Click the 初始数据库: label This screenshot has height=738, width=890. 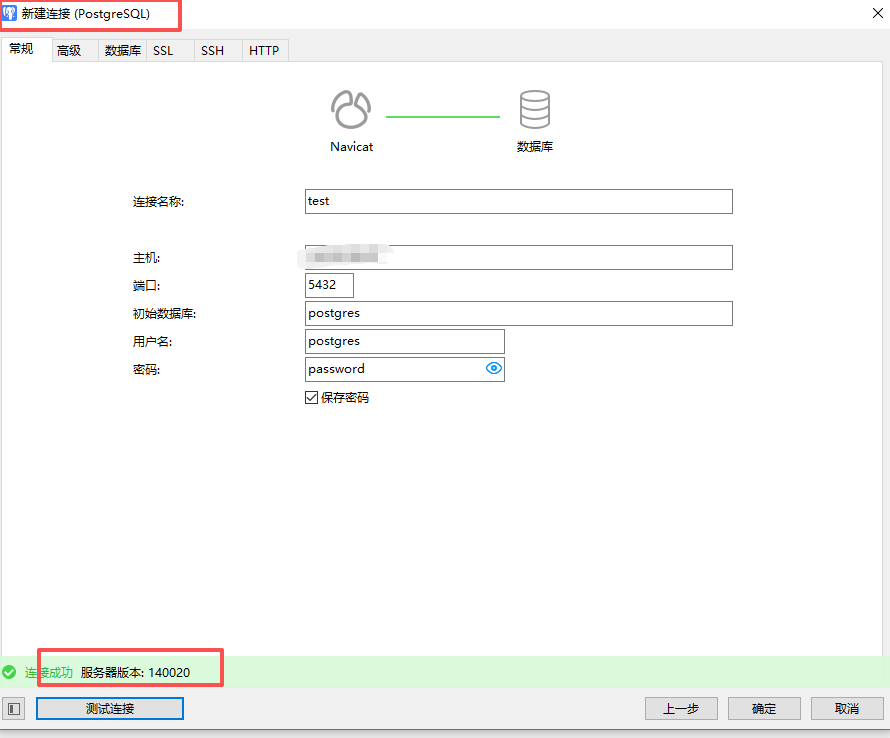(165, 313)
